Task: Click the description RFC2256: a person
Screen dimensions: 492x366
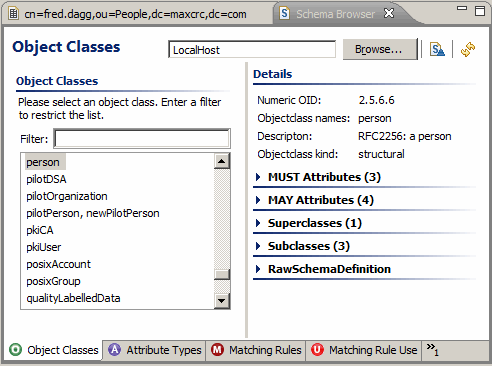Action: (x=405, y=136)
